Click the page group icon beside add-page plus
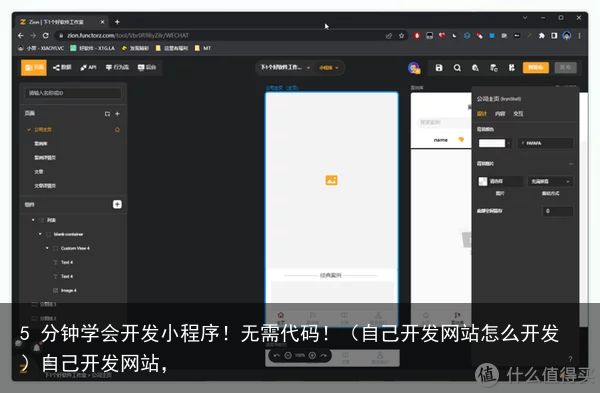 107,114
